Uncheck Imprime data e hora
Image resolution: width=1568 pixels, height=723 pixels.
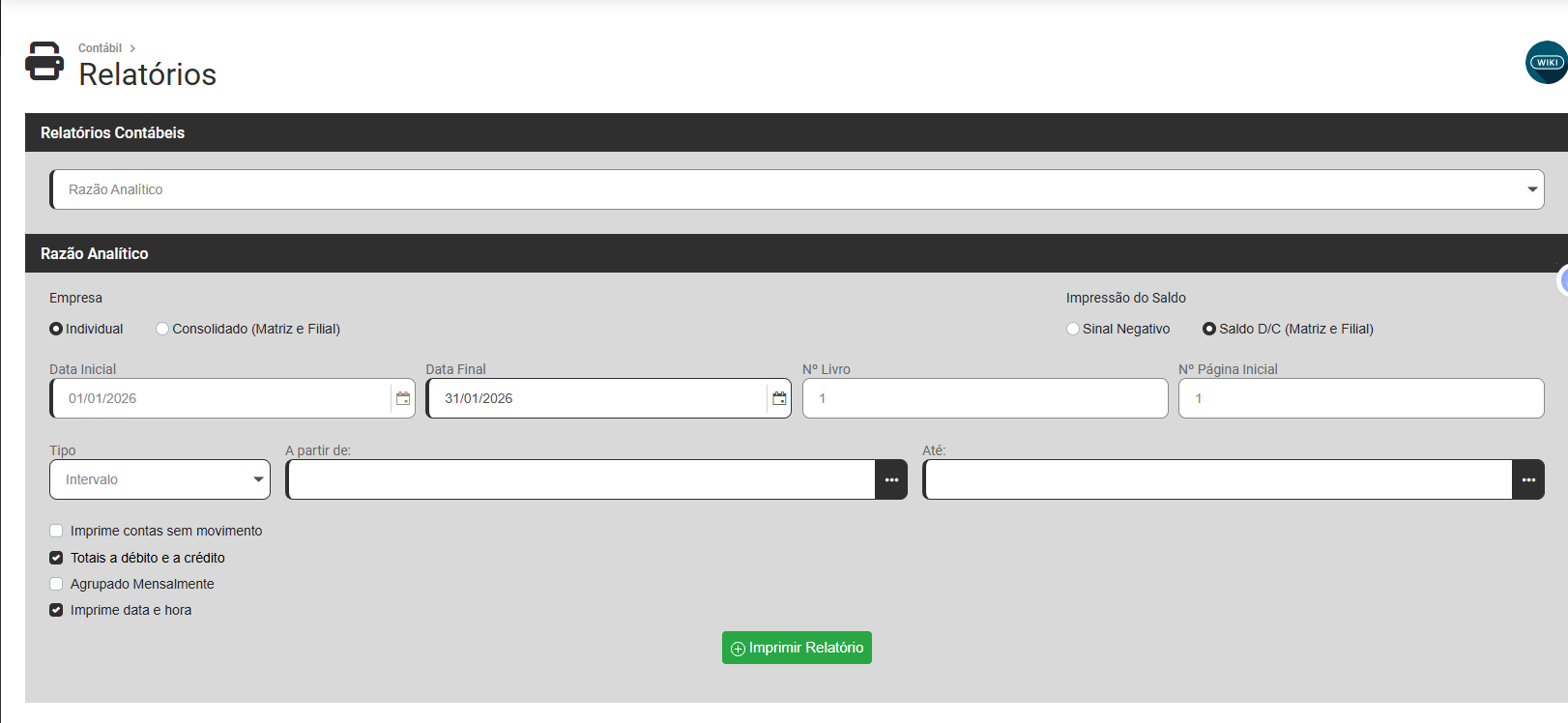pyautogui.click(x=56, y=610)
